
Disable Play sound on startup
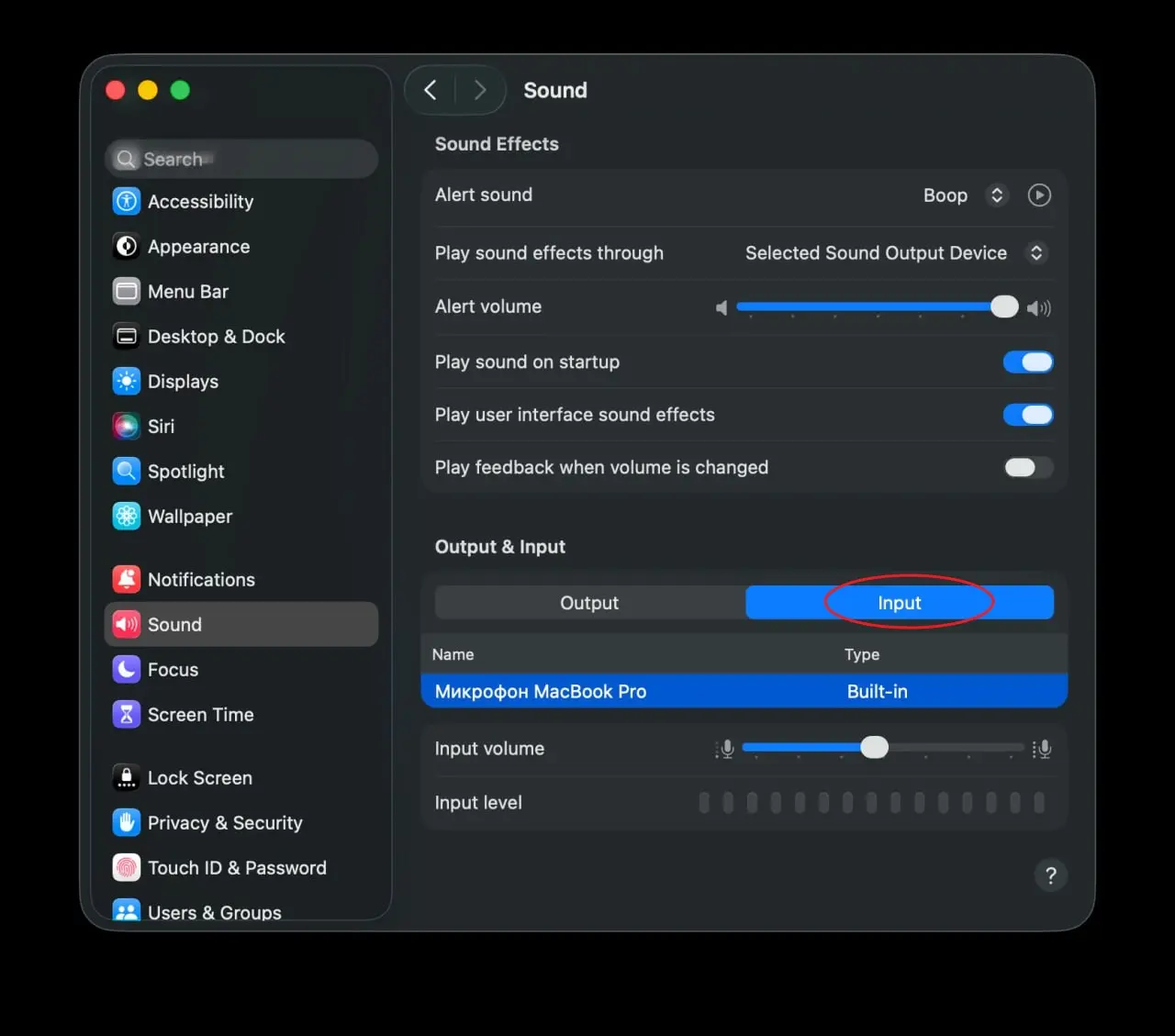(x=1028, y=362)
